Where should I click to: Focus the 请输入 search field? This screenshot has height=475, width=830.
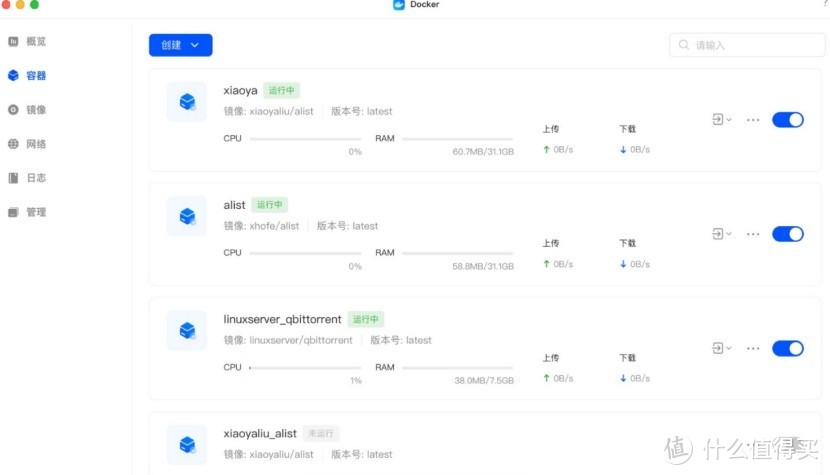point(747,45)
